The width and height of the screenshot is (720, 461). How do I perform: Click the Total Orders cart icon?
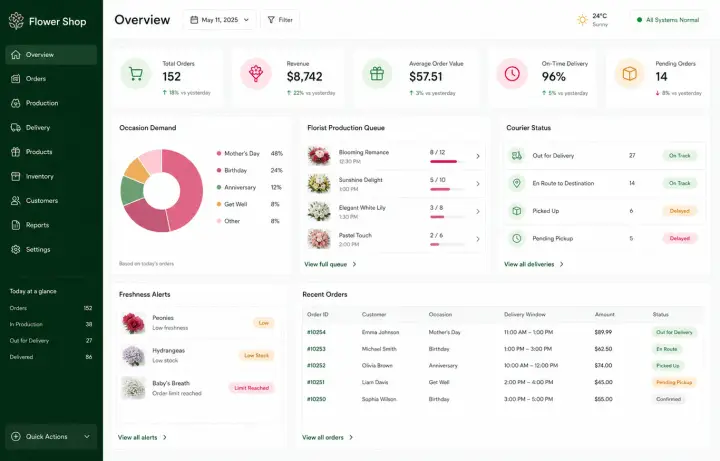tap(135, 73)
